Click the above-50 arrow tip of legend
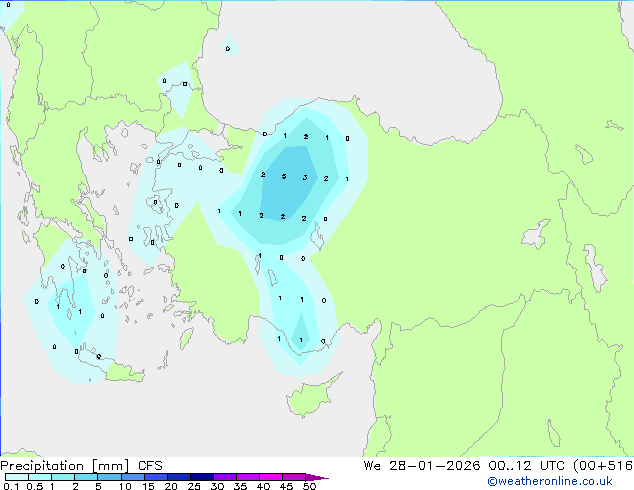 click(317, 477)
